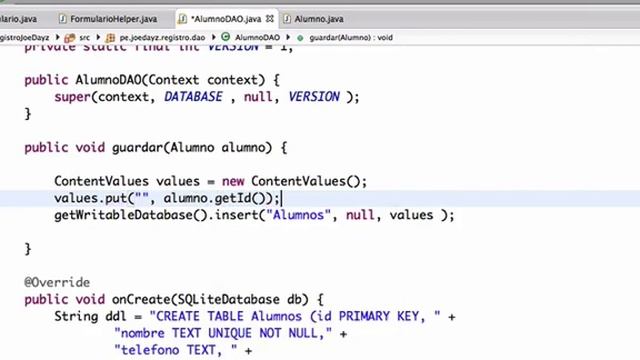Select the guardar(Alumno) : void breadcrumb
The image size is (640, 360).
pos(351,38)
